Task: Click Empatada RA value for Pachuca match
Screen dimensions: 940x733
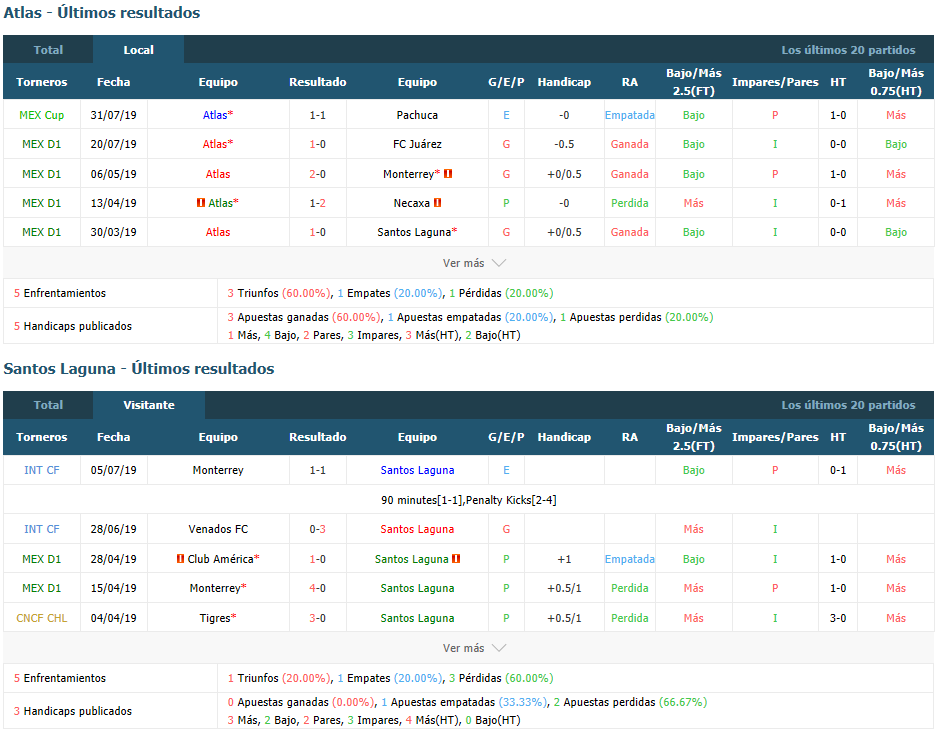Action: [629, 115]
